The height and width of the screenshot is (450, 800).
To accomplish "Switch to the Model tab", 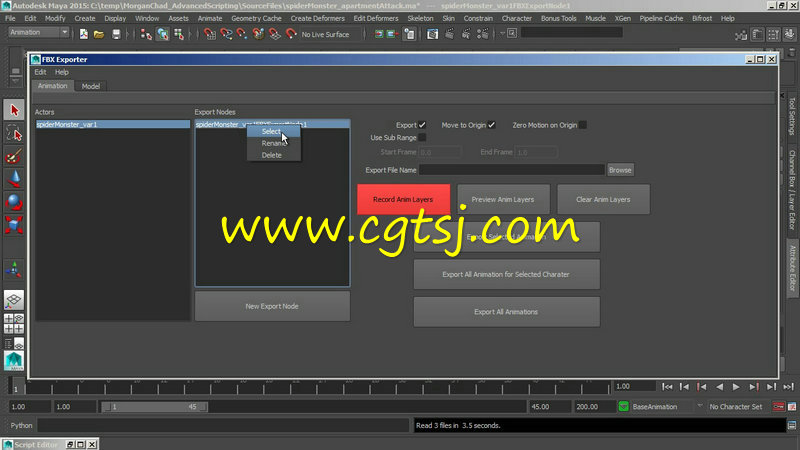I will click(91, 86).
